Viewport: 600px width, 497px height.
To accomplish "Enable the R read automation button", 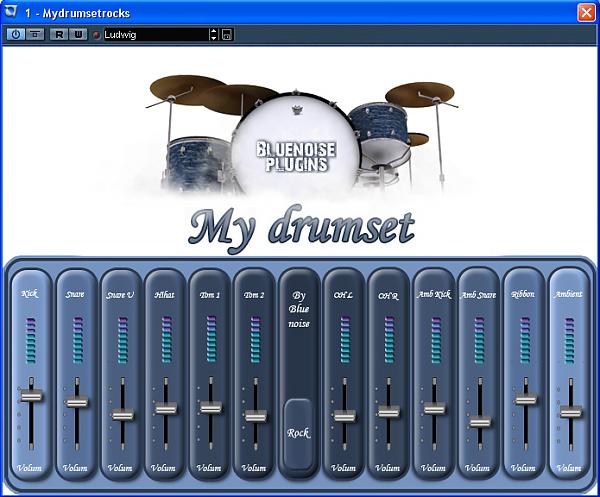I will 60,35.
